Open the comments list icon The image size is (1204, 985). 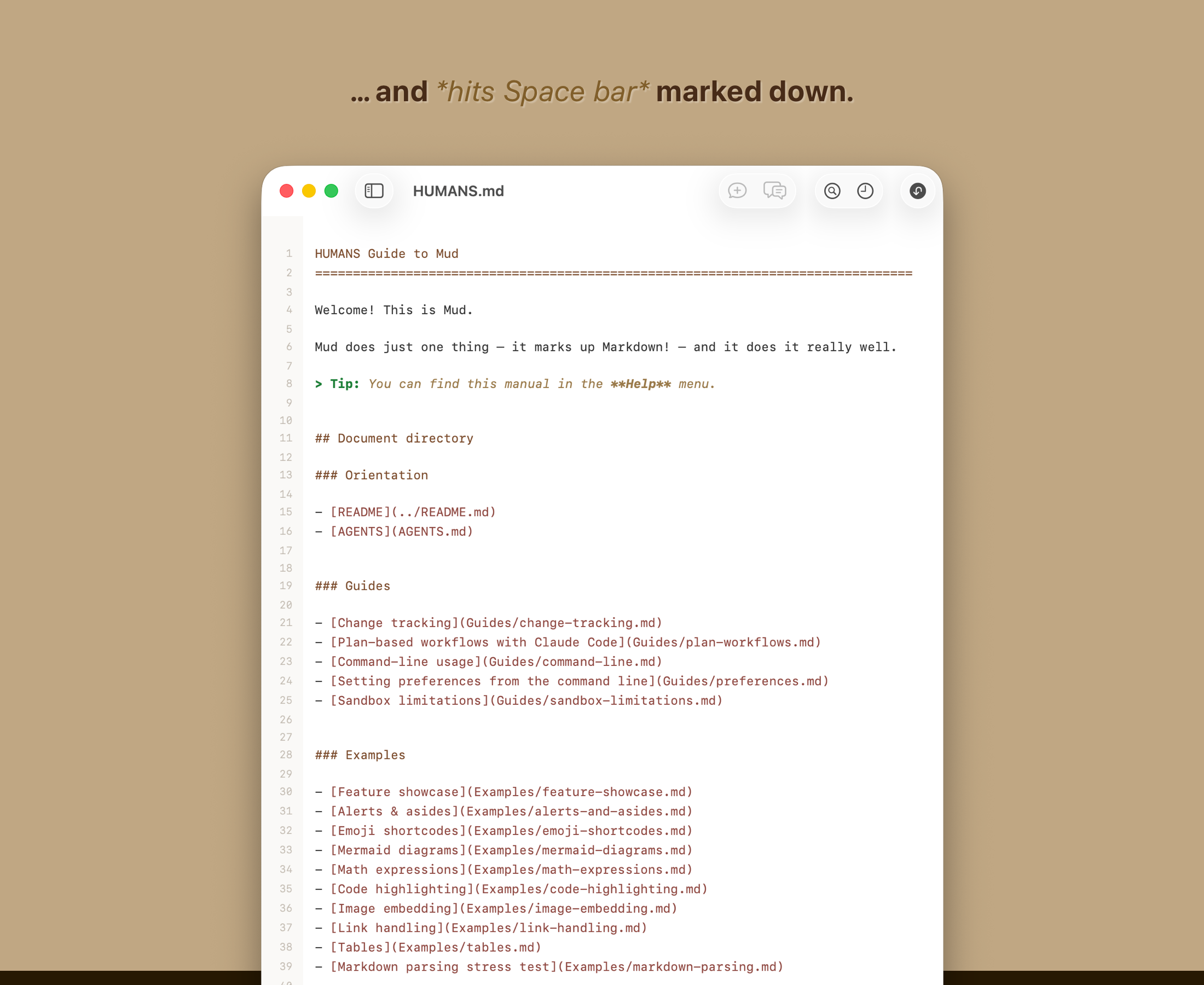(774, 190)
